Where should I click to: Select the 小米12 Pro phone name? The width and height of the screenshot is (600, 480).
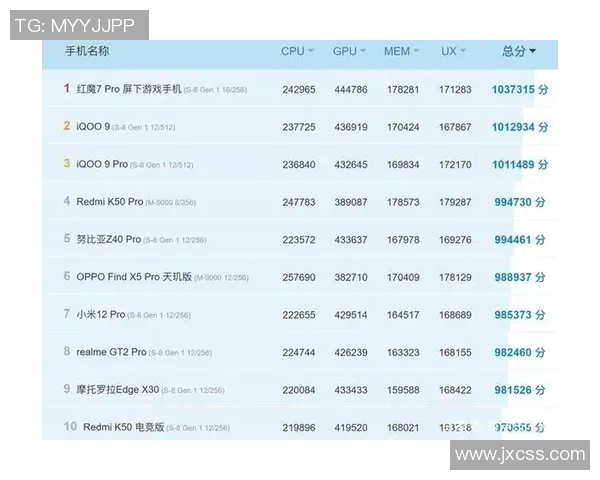coord(101,315)
